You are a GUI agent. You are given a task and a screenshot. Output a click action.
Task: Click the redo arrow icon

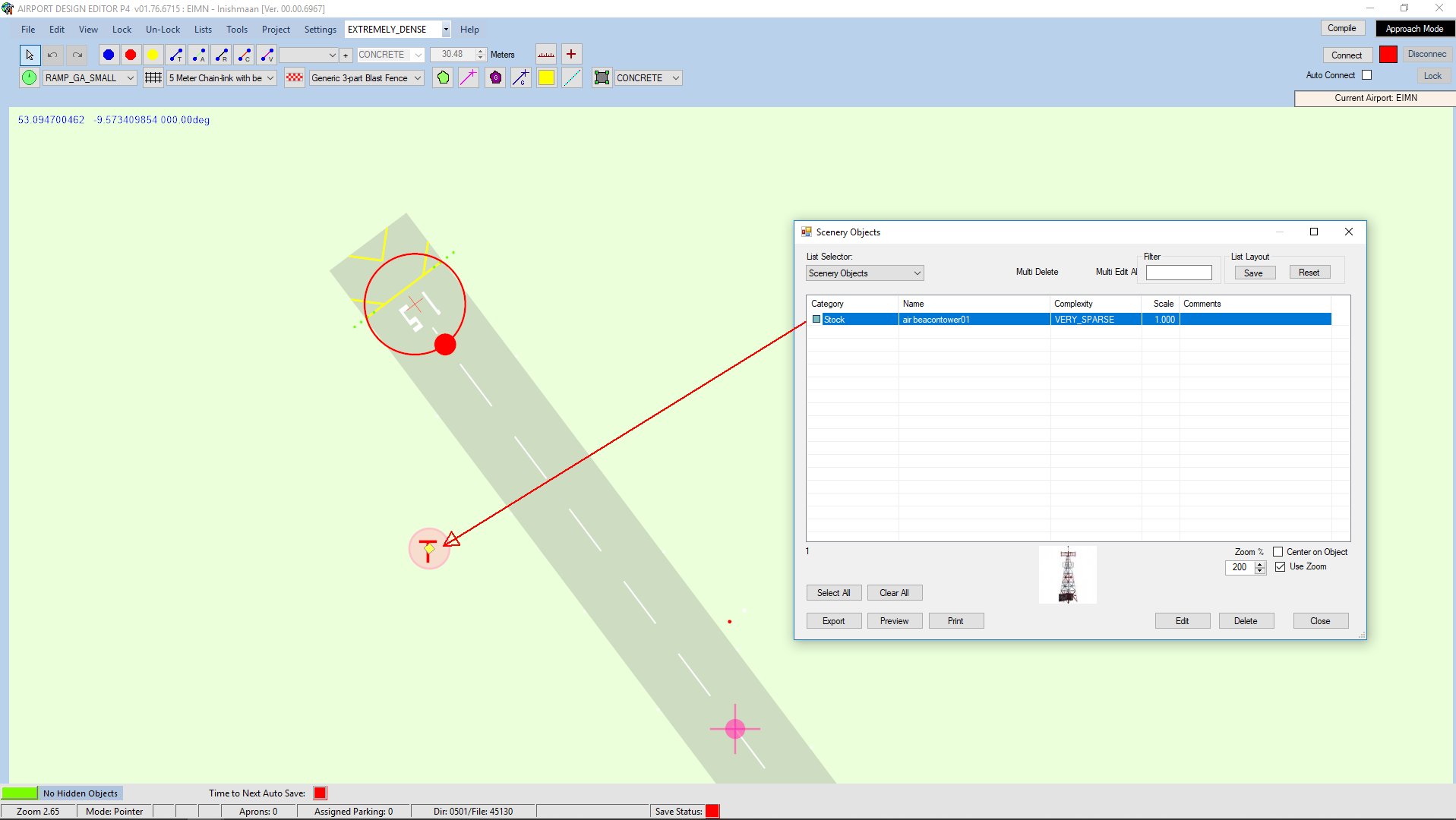[x=77, y=55]
